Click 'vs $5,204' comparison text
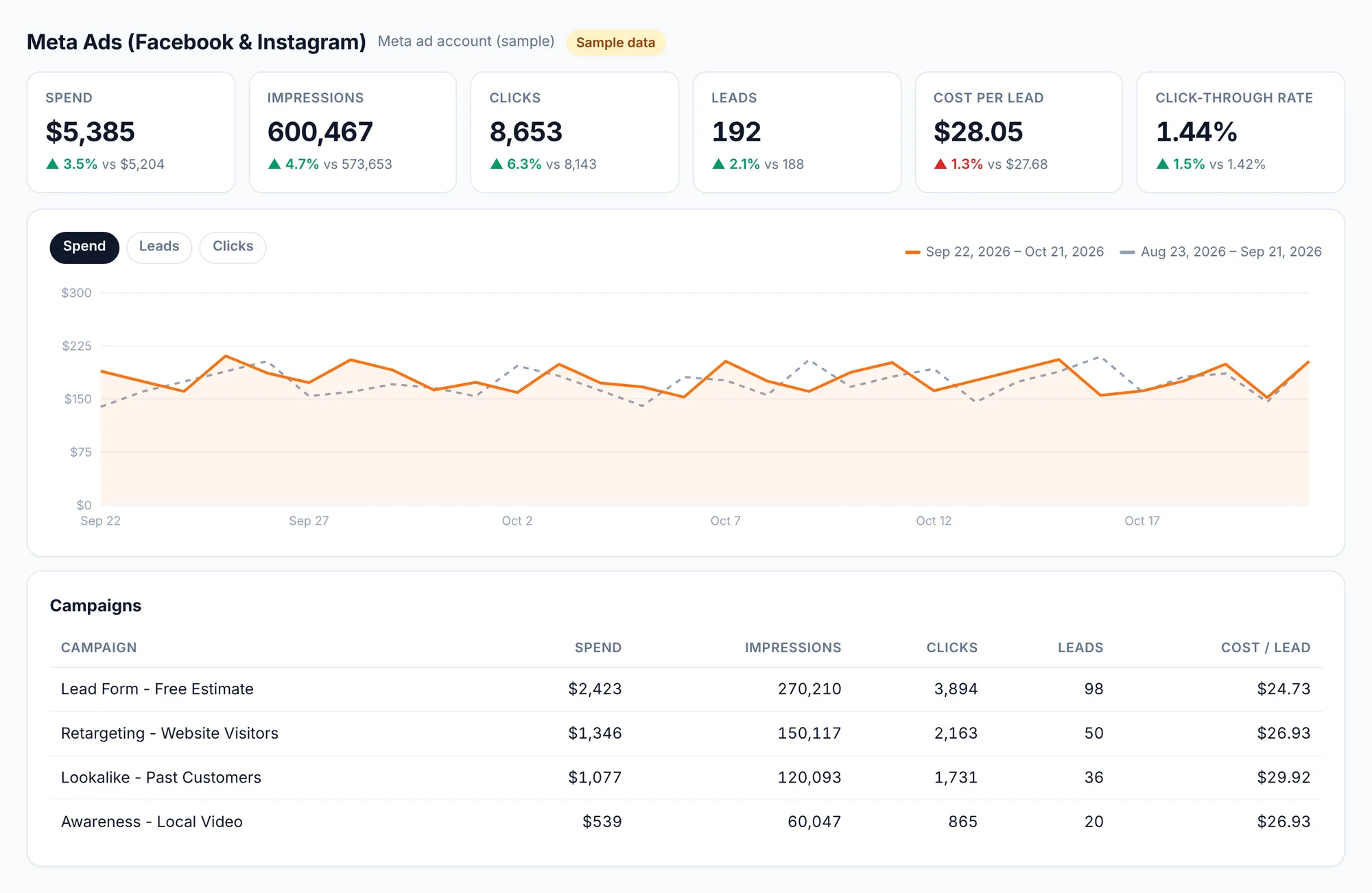Image resolution: width=1372 pixels, height=893 pixels. coord(133,164)
